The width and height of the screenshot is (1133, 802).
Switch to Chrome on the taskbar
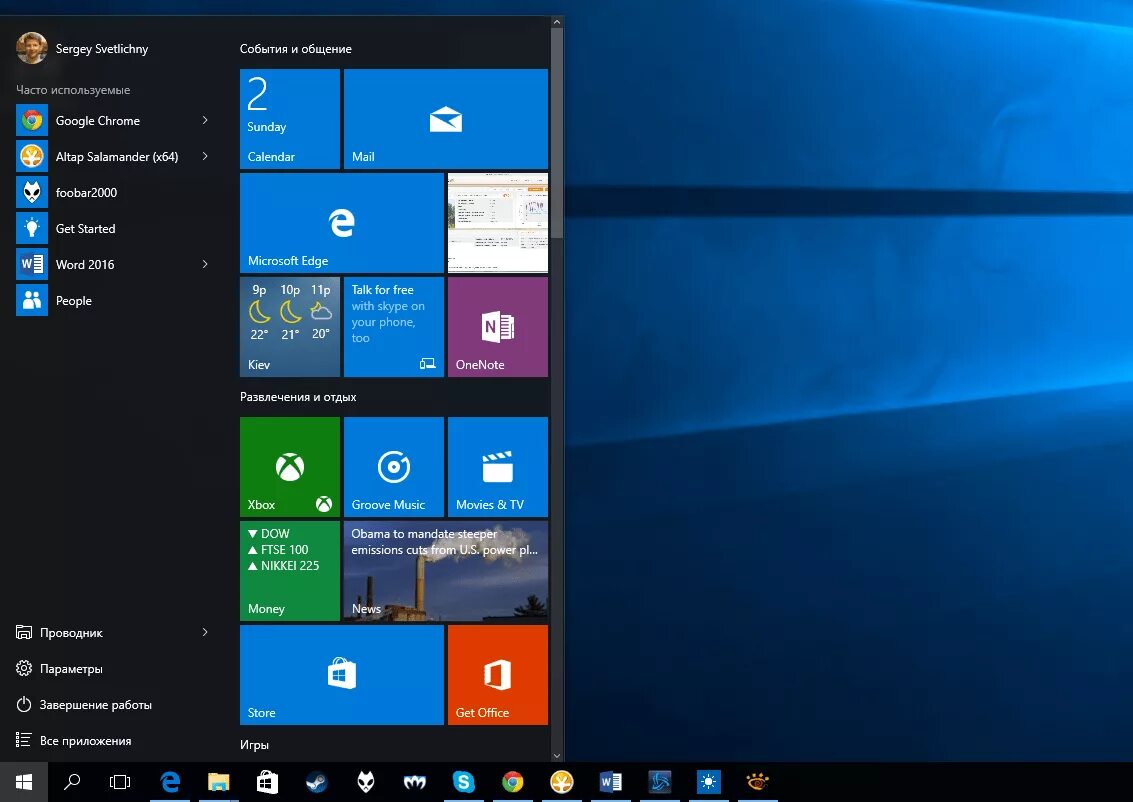tap(513, 782)
